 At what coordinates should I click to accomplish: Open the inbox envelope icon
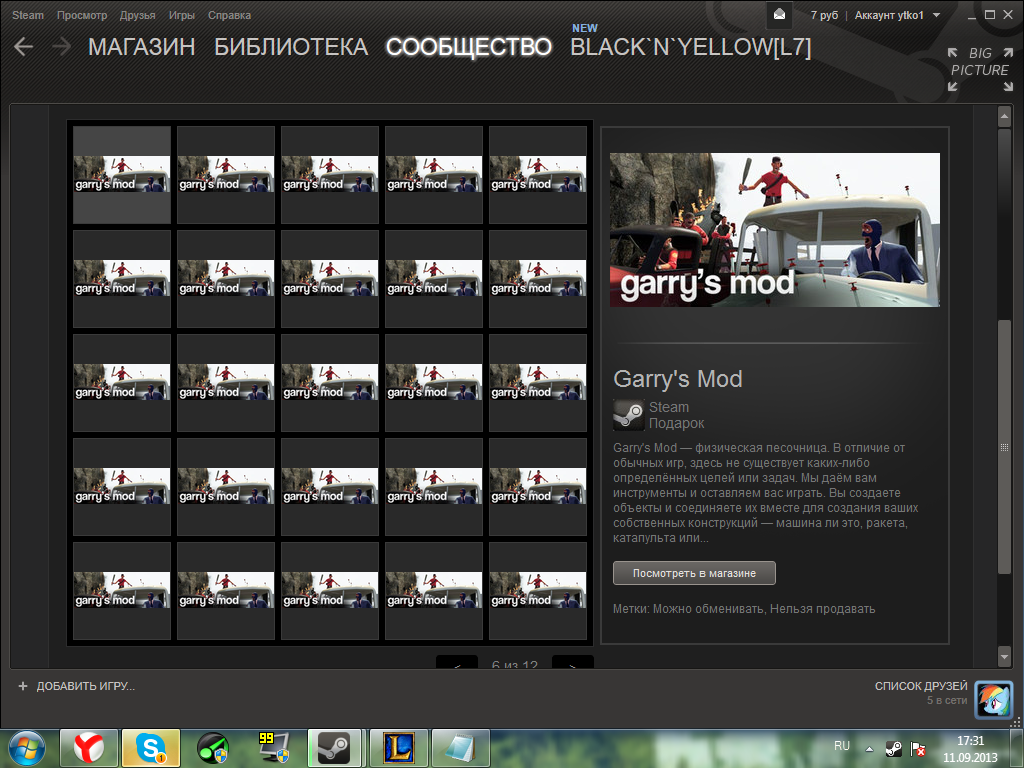[x=779, y=14]
